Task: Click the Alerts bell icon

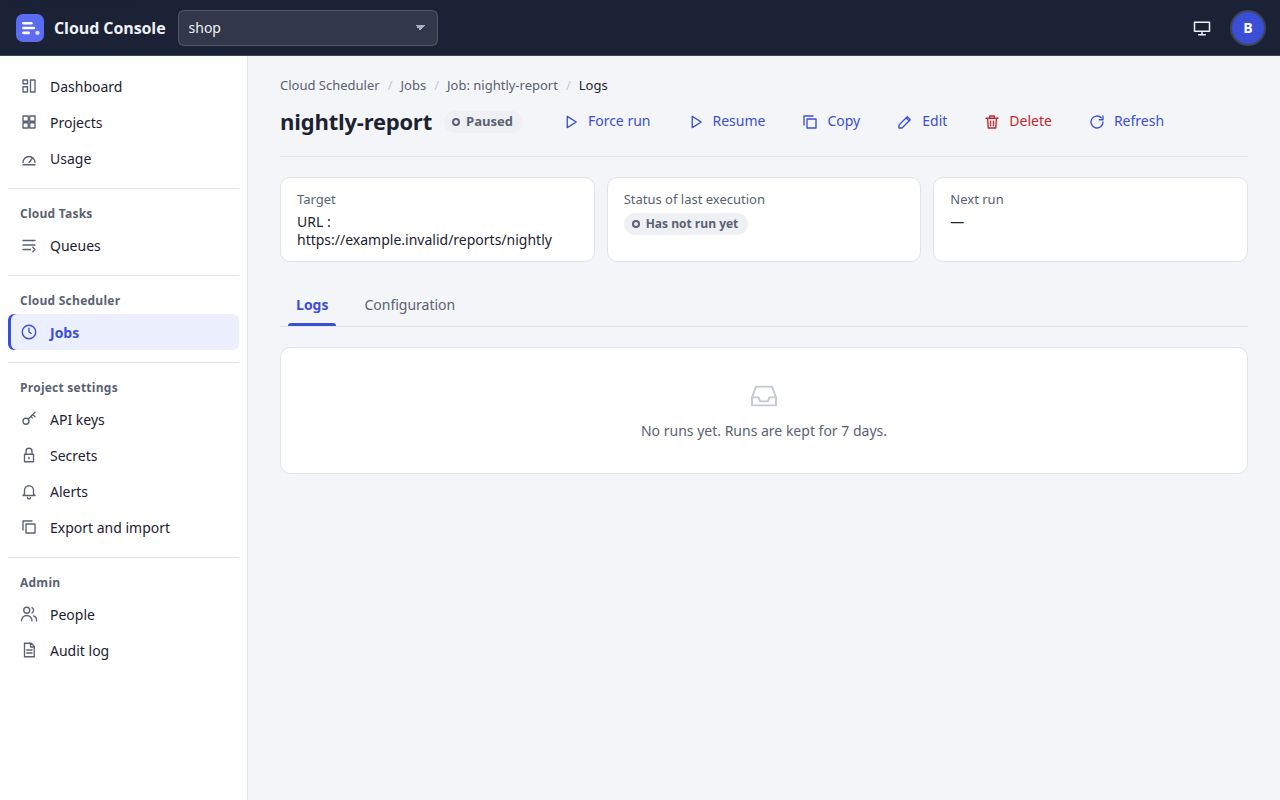Action: point(29,492)
